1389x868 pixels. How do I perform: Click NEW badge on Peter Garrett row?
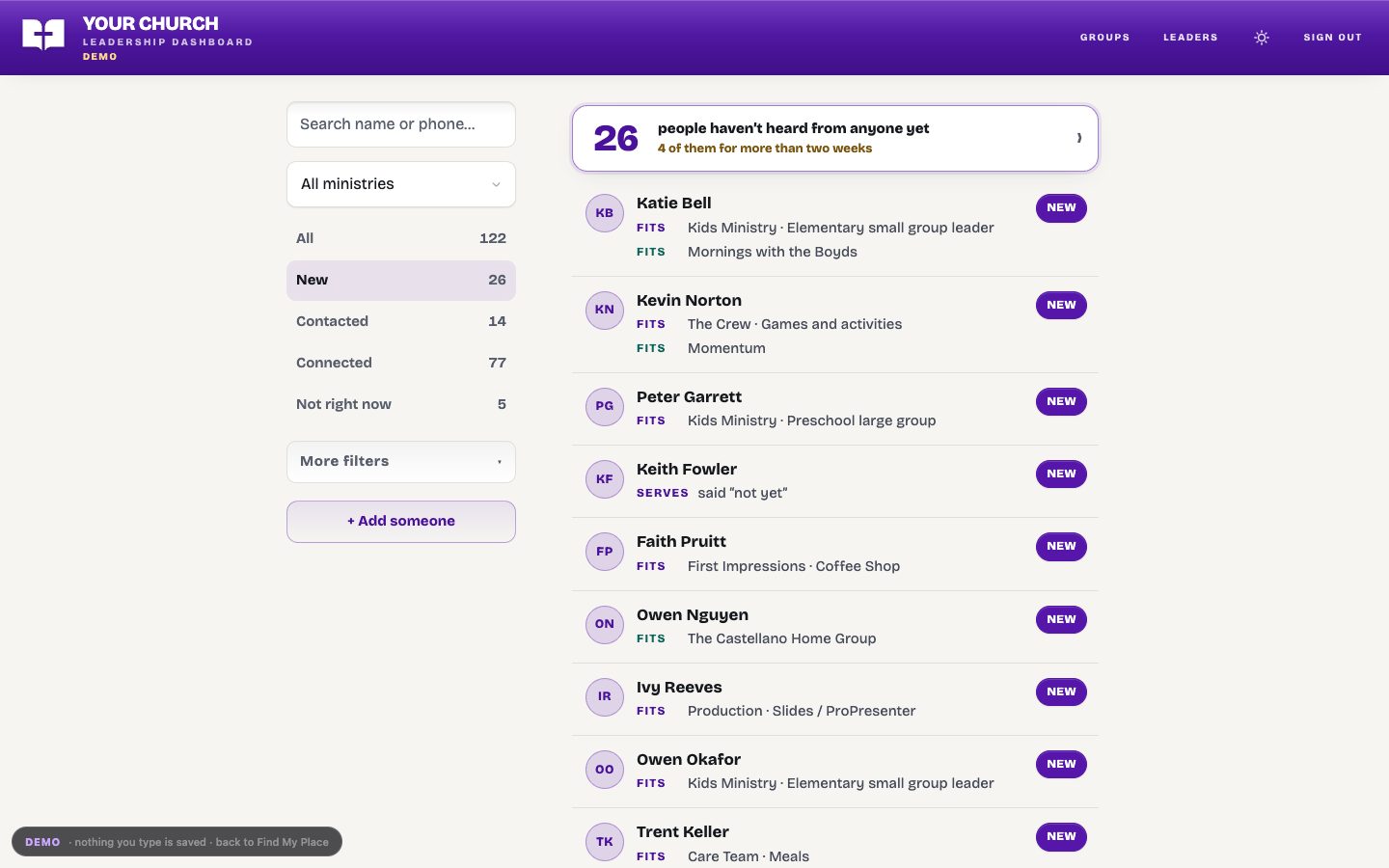point(1061,402)
